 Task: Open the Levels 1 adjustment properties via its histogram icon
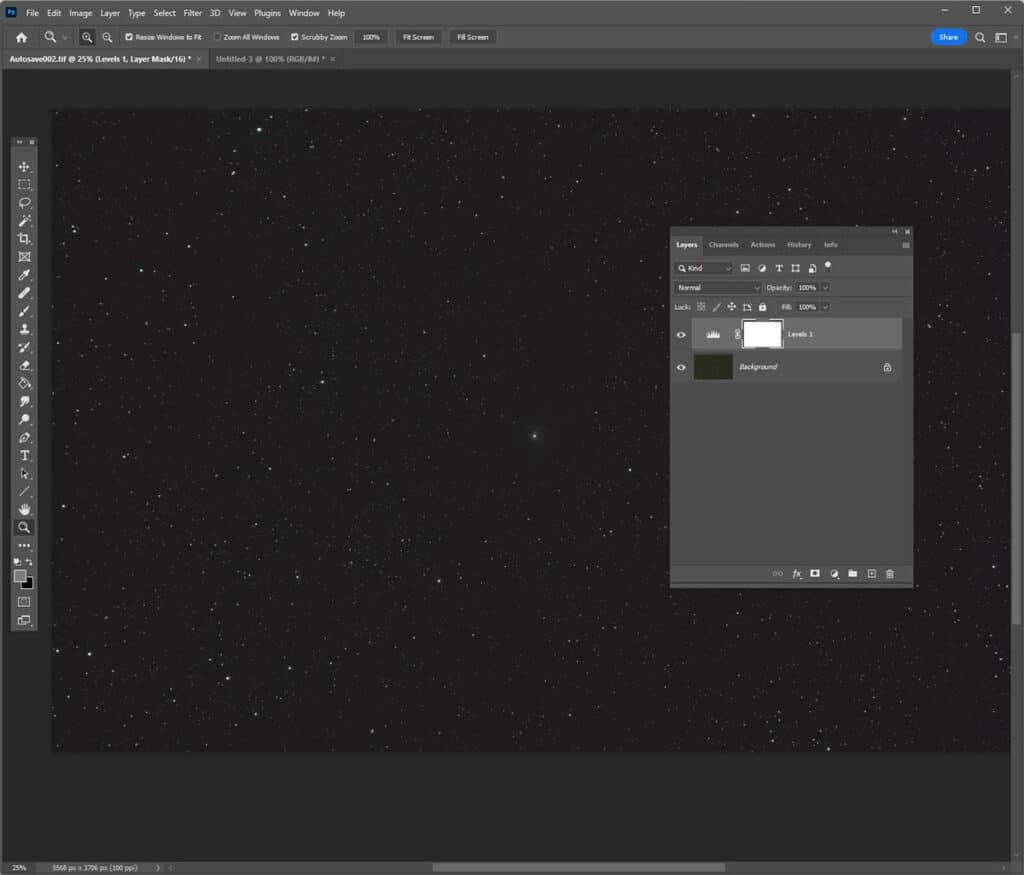click(x=714, y=333)
